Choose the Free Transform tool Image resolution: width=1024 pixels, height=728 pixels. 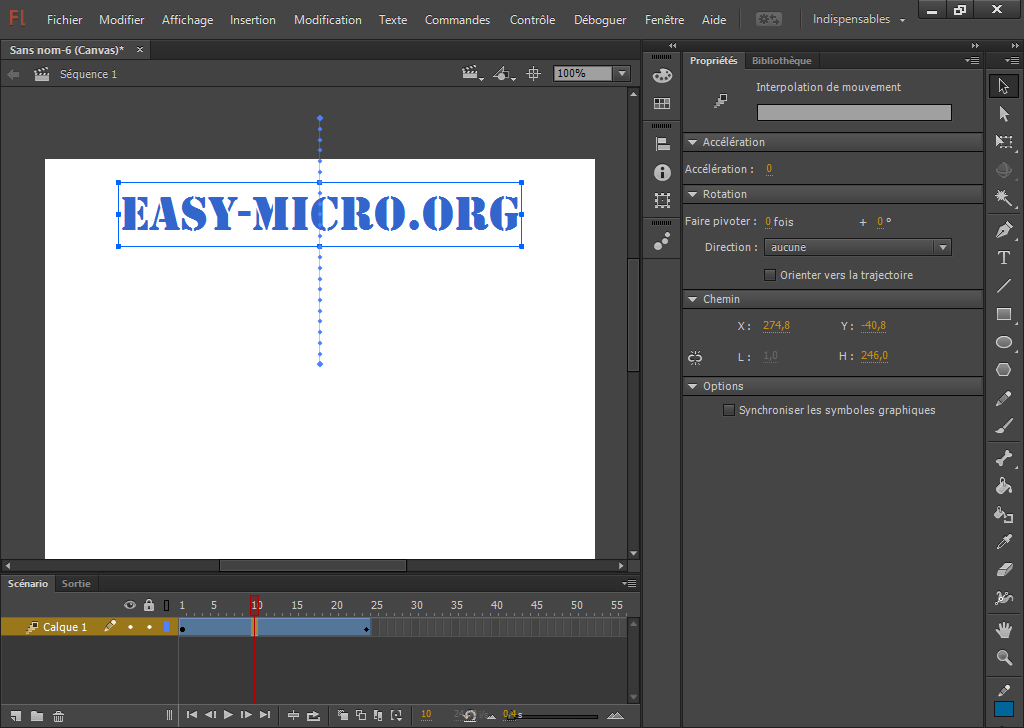1004,142
